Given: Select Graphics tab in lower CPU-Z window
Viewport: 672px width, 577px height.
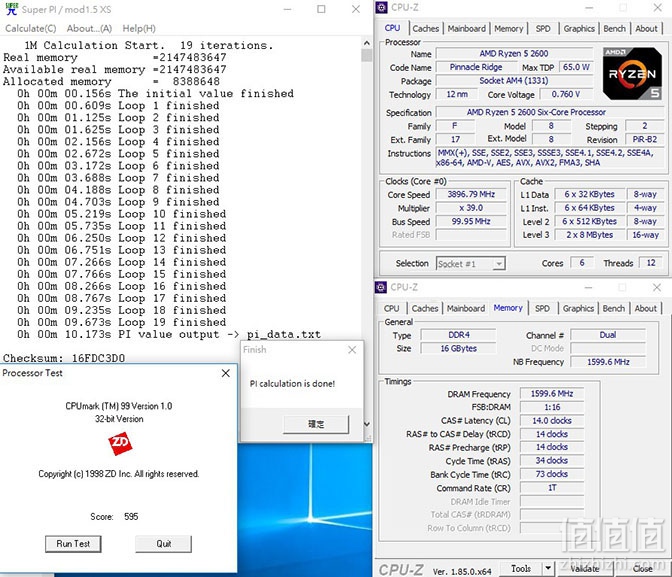Looking at the screenshot, I should tap(578, 309).
